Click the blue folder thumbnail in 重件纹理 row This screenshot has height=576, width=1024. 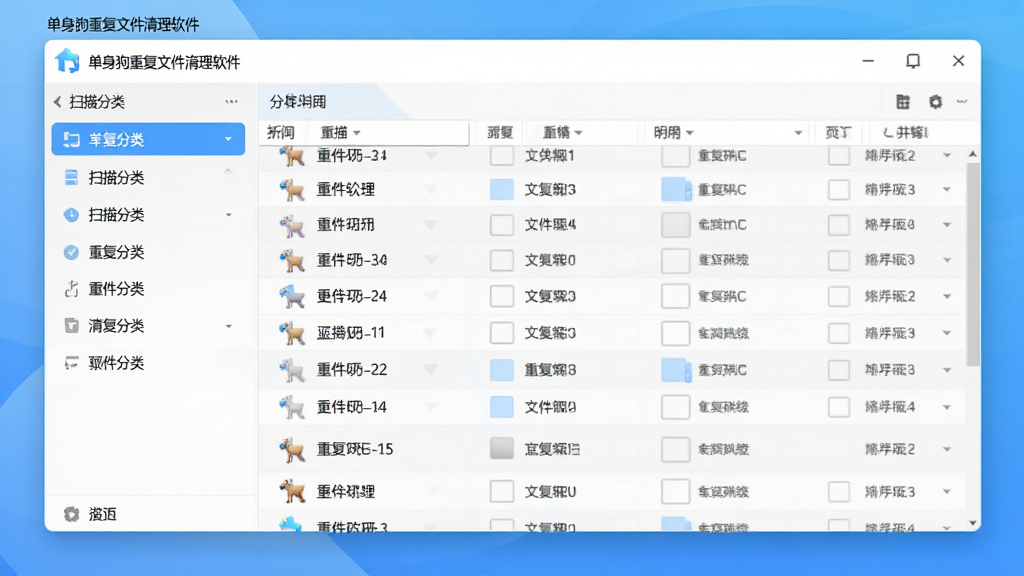[x=676, y=189]
